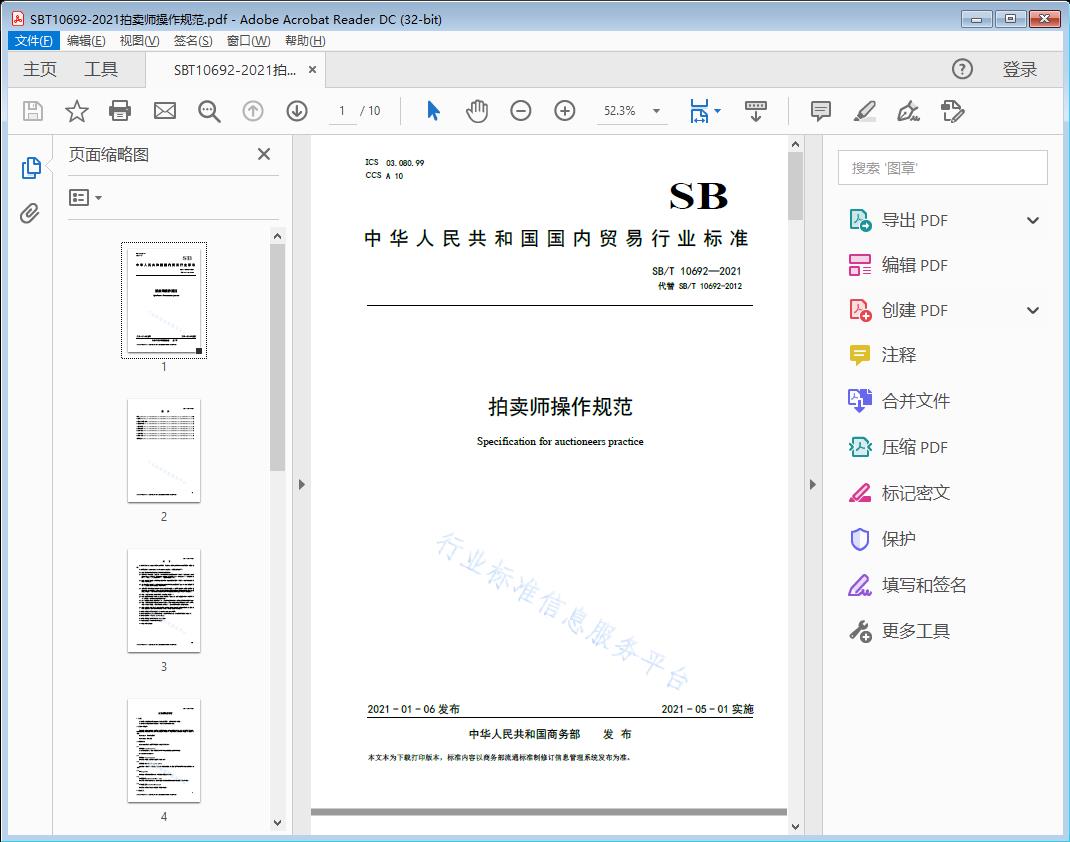1070x842 pixels.
Task: Click the 登录 link
Action: [x=1022, y=69]
